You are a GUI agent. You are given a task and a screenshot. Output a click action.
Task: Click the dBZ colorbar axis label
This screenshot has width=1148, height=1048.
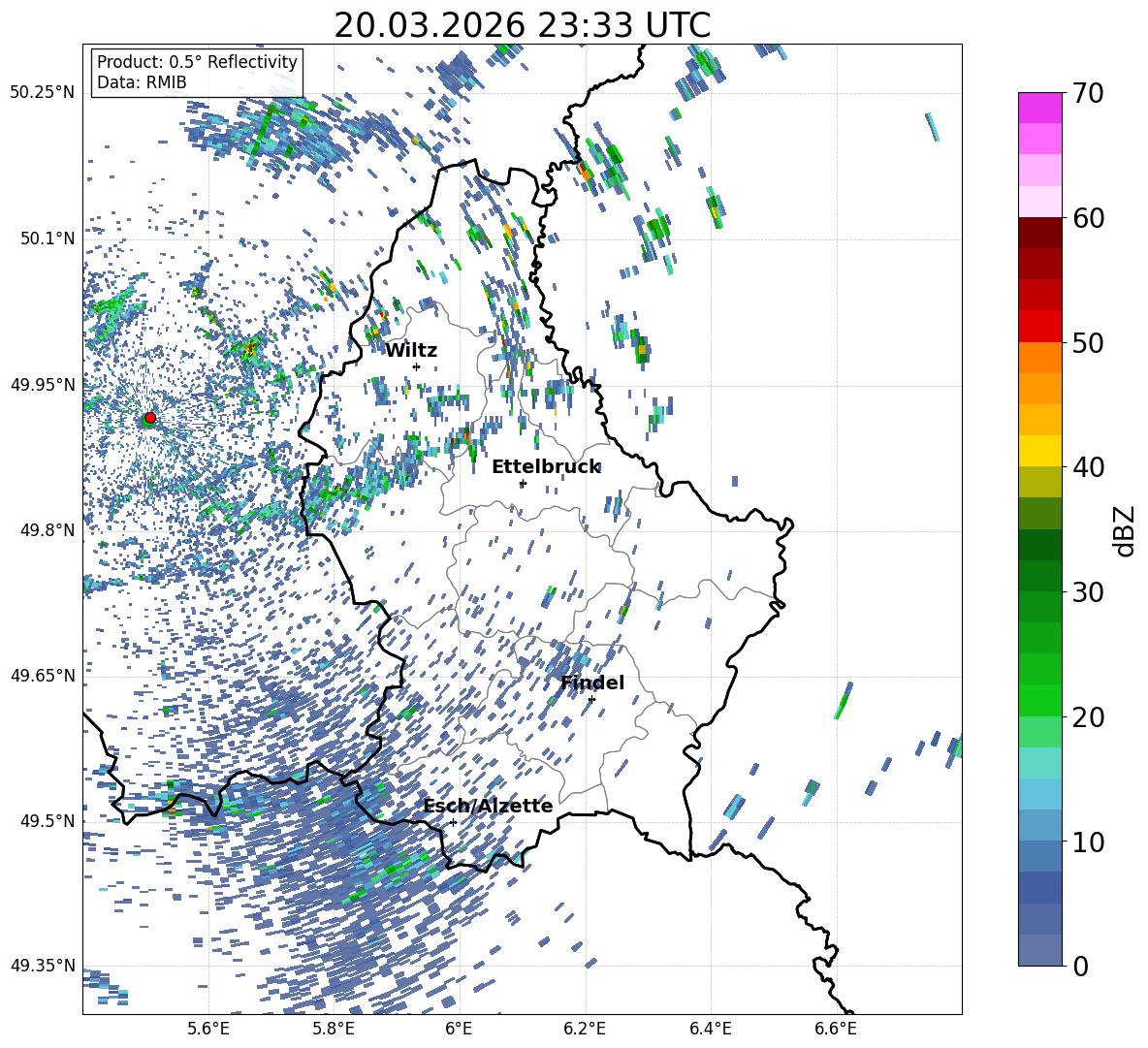pyautogui.click(x=1124, y=530)
